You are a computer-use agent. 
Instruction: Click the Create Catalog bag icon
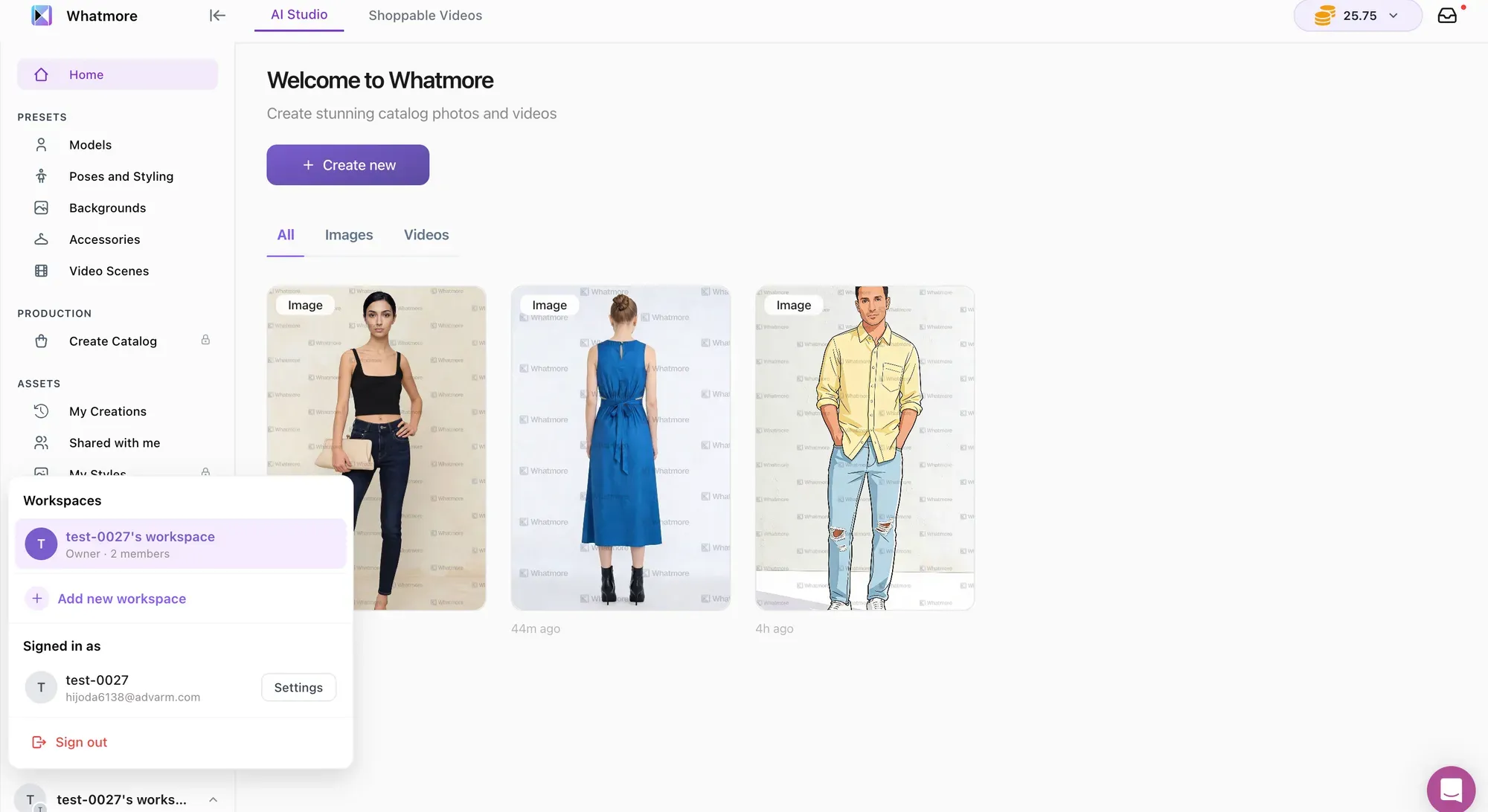pyautogui.click(x=42, y=341)
